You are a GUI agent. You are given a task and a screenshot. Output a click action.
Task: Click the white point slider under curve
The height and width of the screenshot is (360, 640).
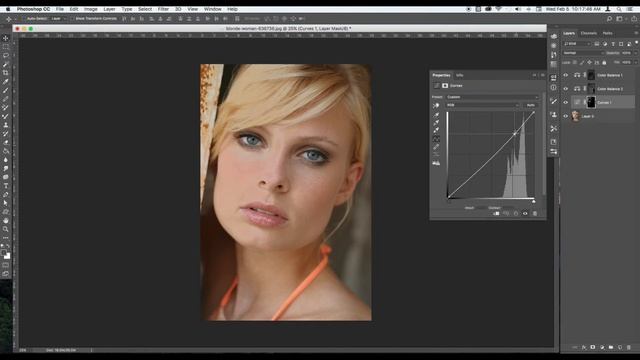pyautogui.click(x=533, y=201)
